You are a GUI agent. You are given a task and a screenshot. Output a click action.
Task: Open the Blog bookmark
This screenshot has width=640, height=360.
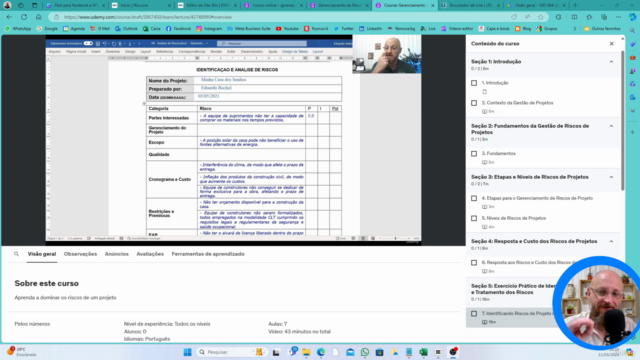tap(523, 29)
